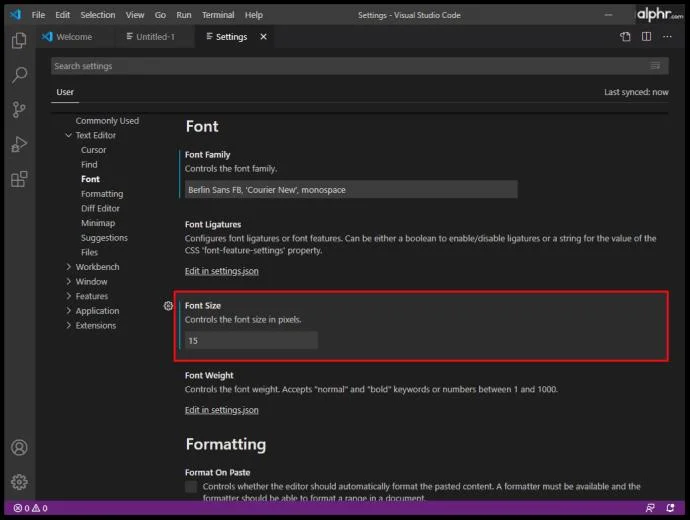Click the VS Code logo in title bar
The width and height of the screenshot is (690, 520).
16,15
